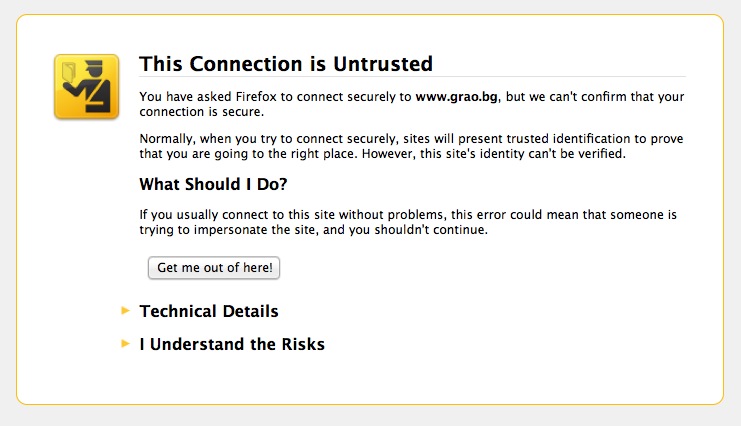
Task: Click the gray page background outside the warning box
Action: coord(370,416)
